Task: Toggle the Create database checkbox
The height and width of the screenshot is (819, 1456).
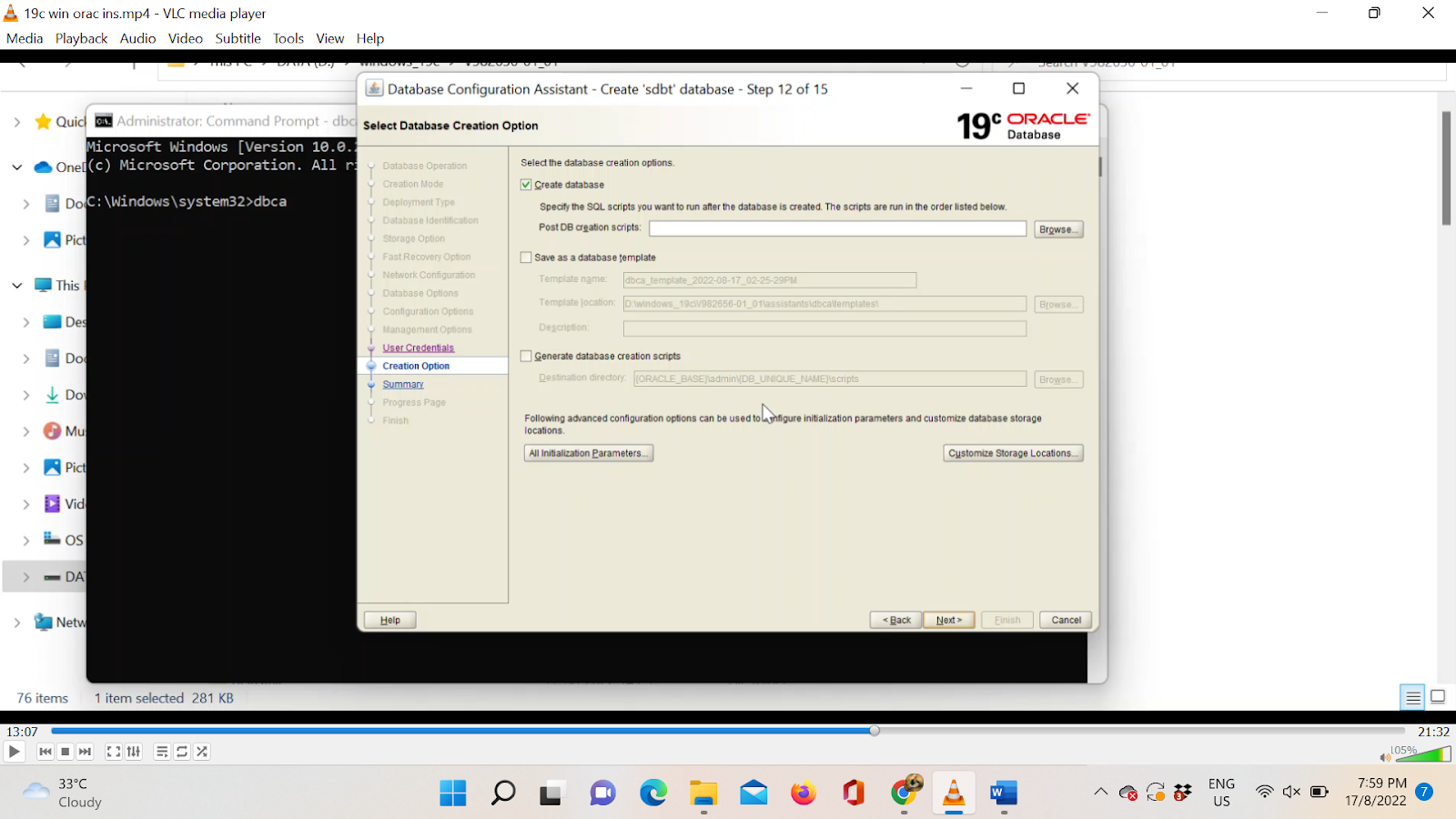Action: click(x=526, y=185)
